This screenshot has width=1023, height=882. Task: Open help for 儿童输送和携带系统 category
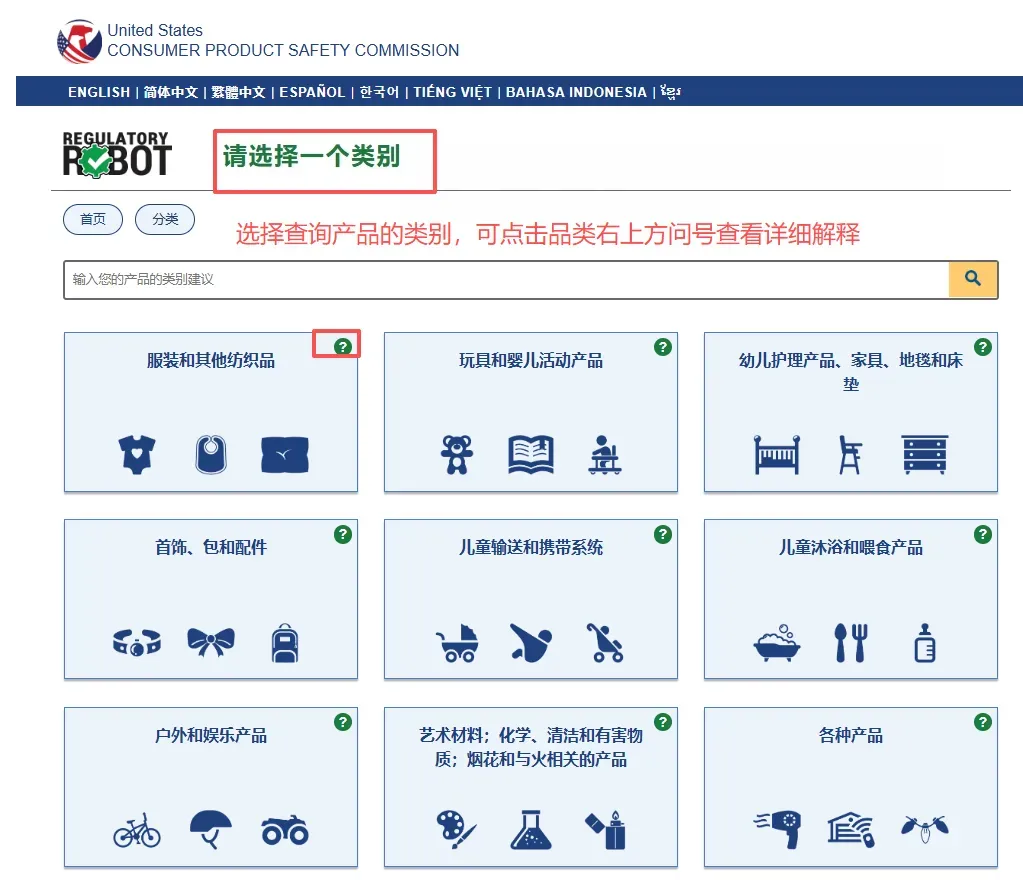(663, 534)
